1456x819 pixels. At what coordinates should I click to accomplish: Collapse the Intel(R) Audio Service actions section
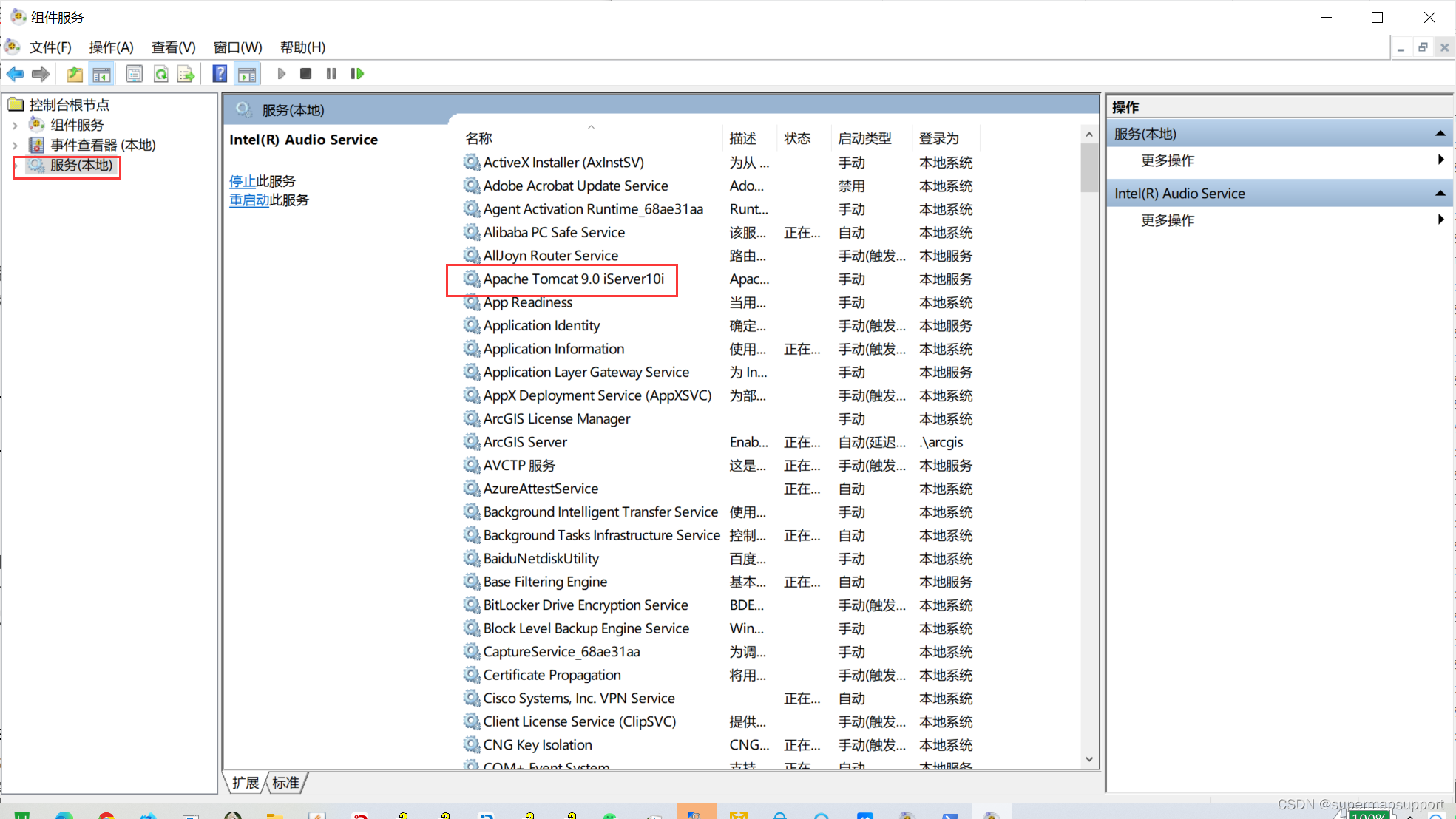point(1440,194)
